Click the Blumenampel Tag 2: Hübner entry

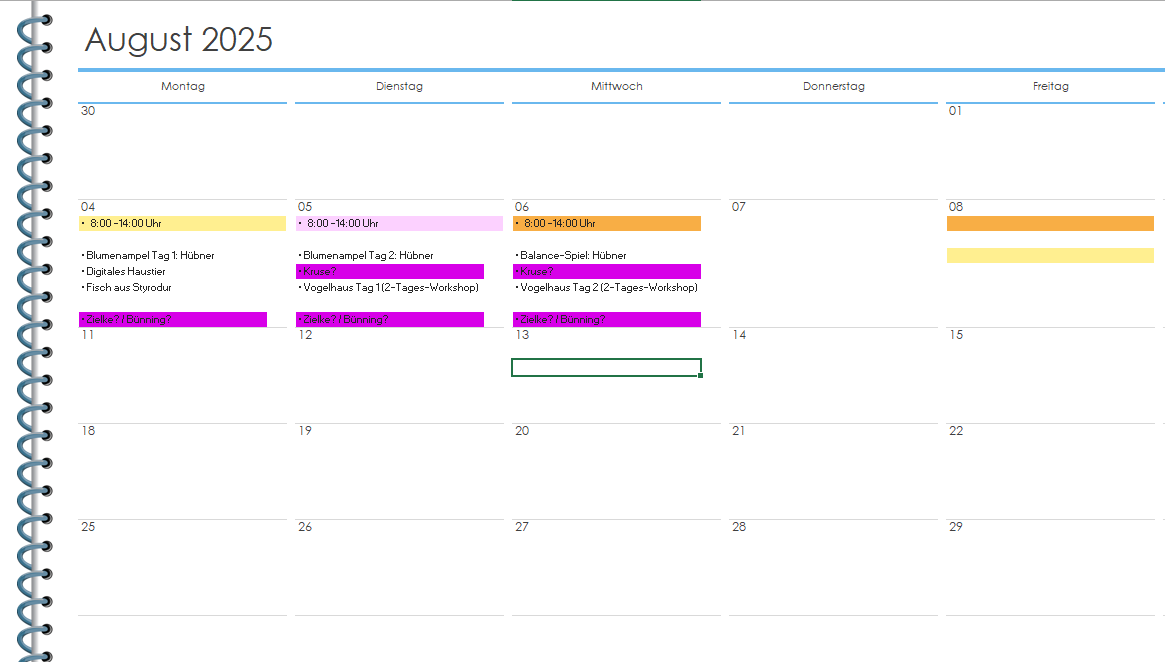click(368, 256)
